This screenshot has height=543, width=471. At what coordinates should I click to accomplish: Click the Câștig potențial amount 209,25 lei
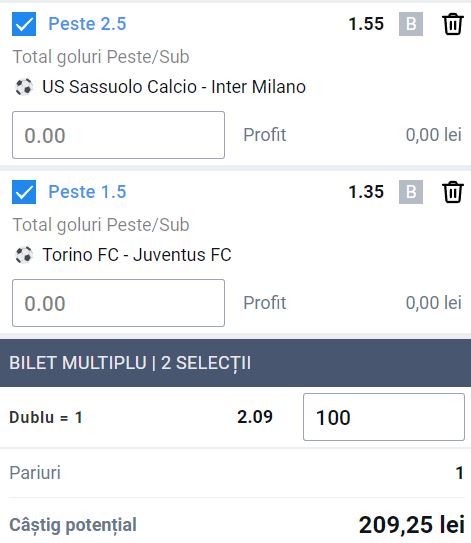coord(411,525)
